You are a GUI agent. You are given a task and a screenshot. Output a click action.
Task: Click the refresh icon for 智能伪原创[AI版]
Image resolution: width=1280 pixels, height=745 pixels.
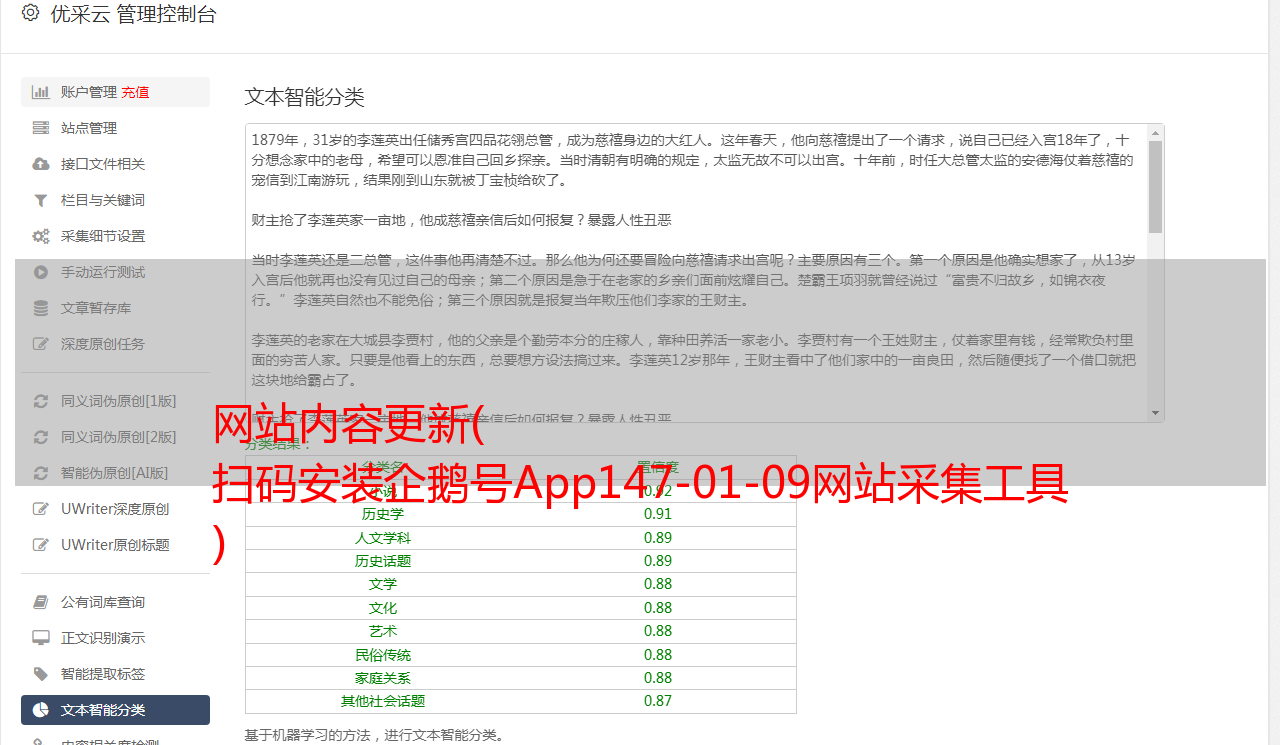coord(41,473)
